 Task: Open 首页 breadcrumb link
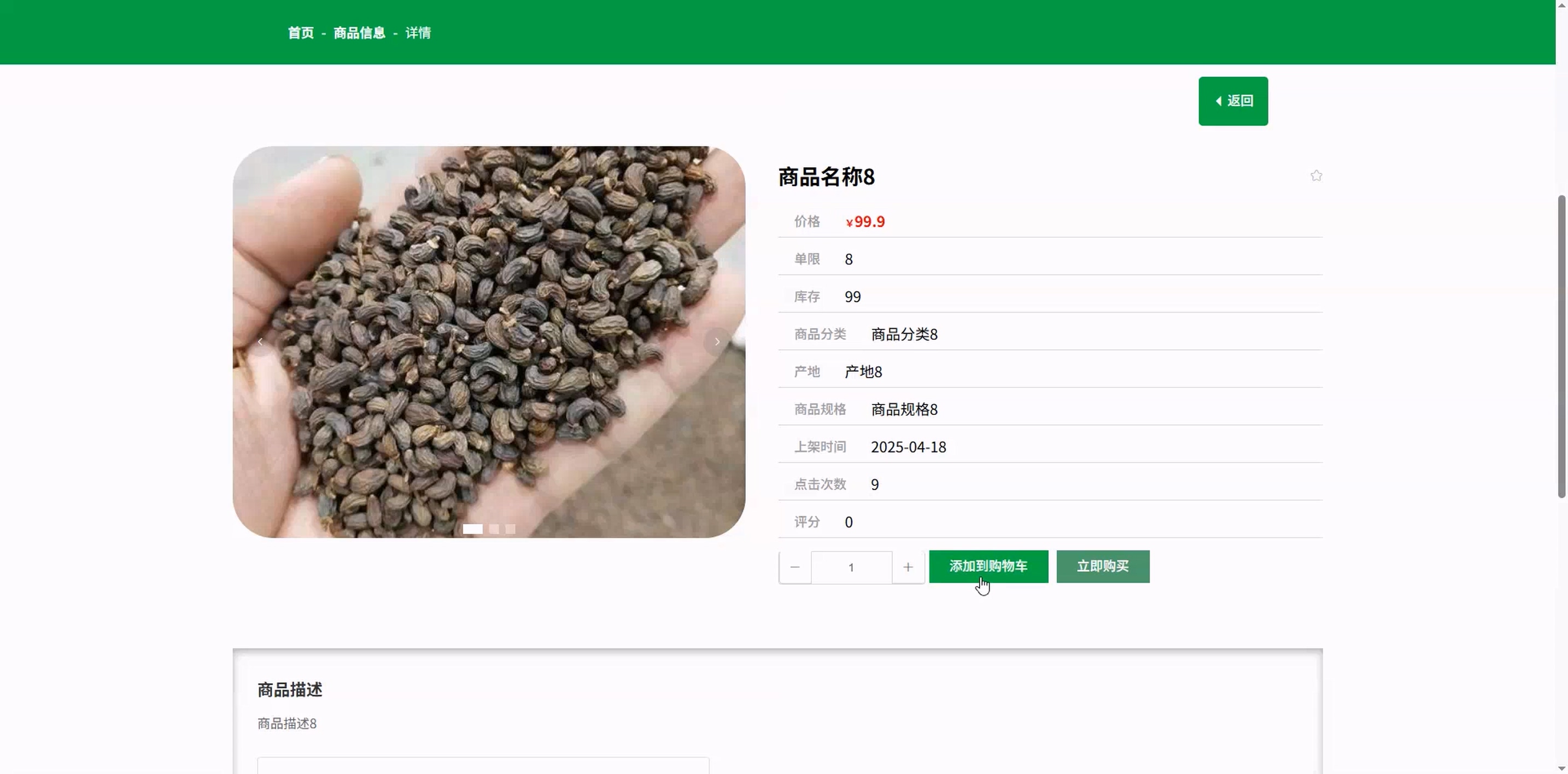(x=301, y=33)
